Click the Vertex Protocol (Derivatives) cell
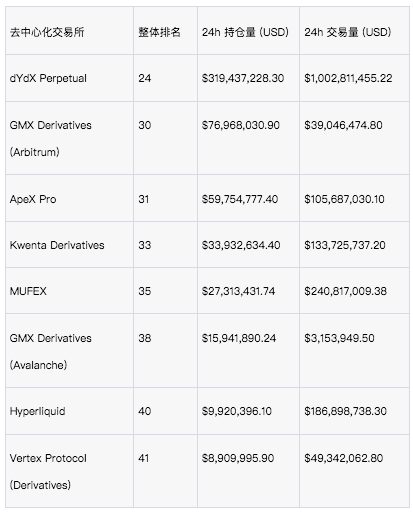 click(48, 472)
